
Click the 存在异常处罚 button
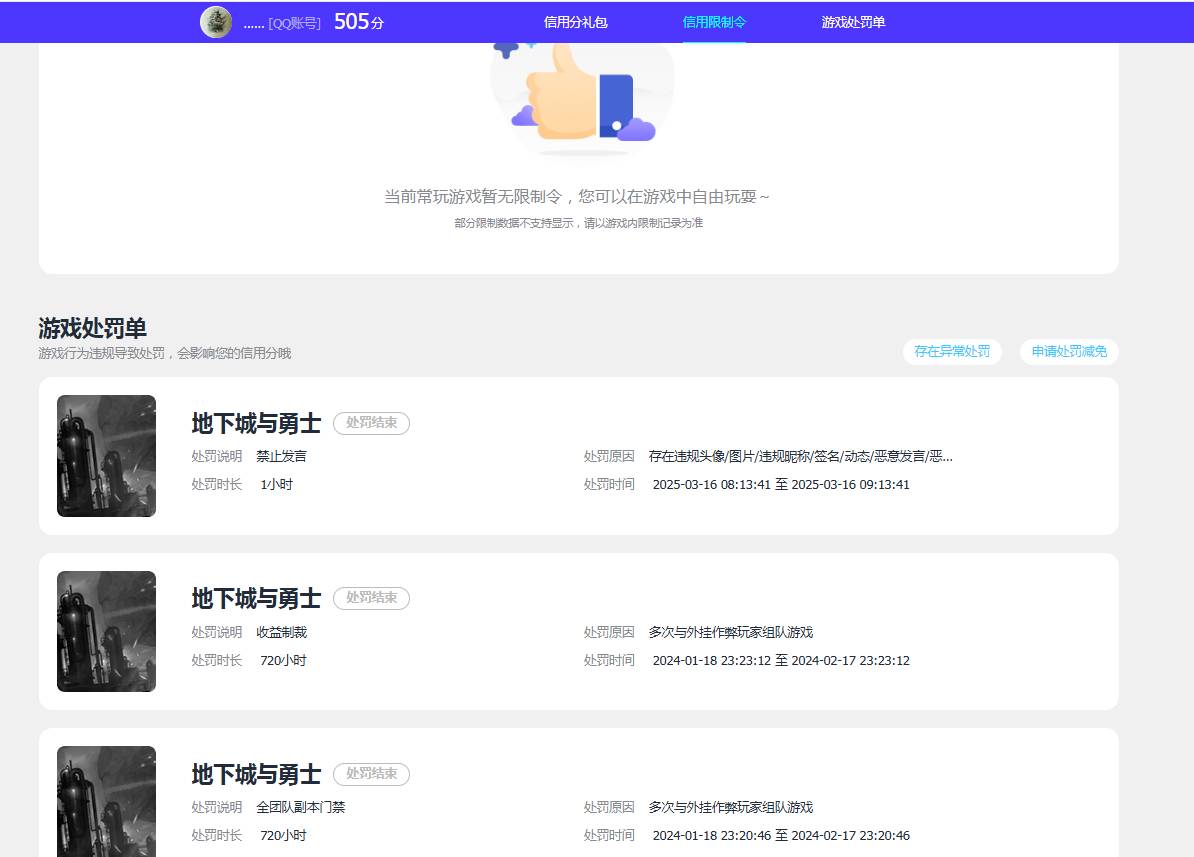point(952,351)
